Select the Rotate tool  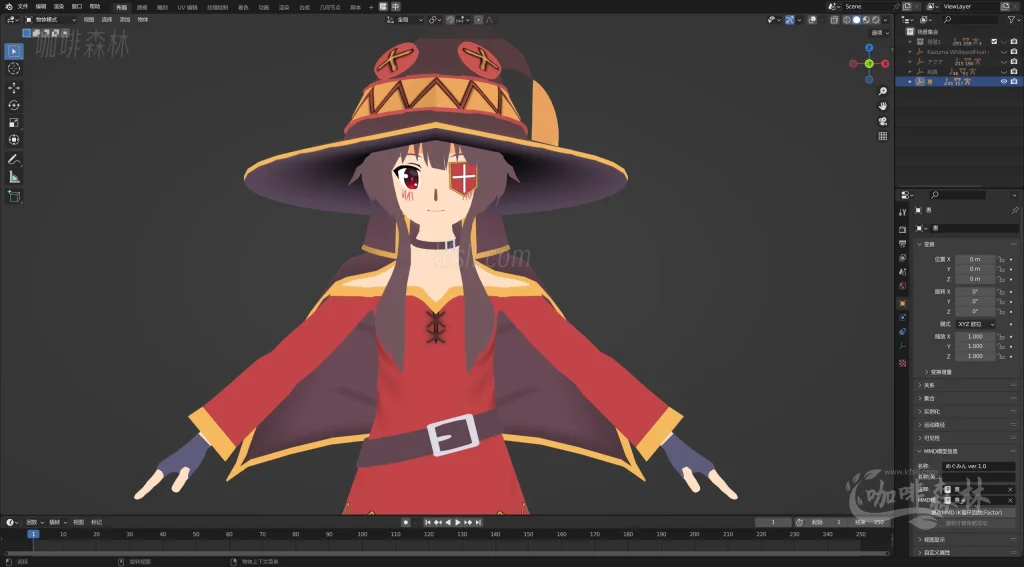tap(14, 105)
